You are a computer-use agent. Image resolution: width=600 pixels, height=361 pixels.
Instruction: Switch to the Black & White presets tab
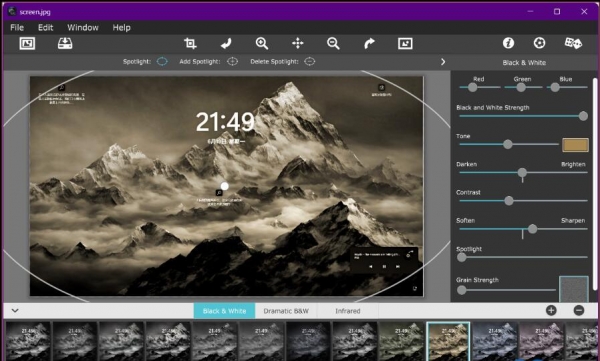click(x=224, y=311)
